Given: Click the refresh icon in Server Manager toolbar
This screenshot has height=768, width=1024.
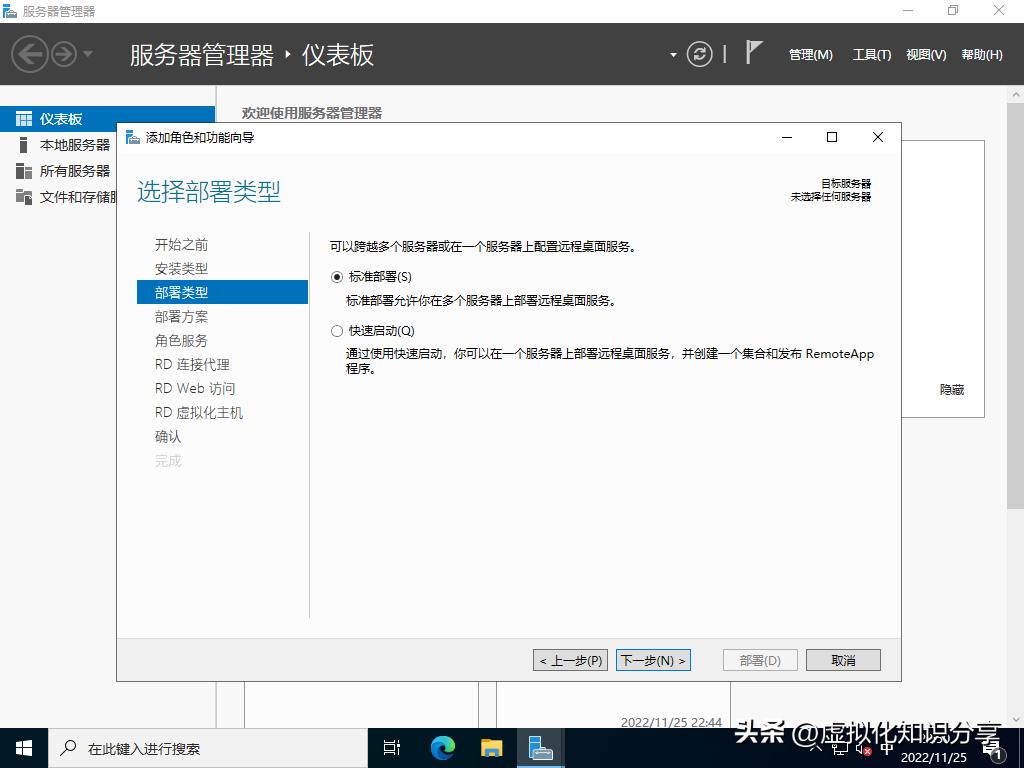Looking at the screenshot, I should pos(699,55).
